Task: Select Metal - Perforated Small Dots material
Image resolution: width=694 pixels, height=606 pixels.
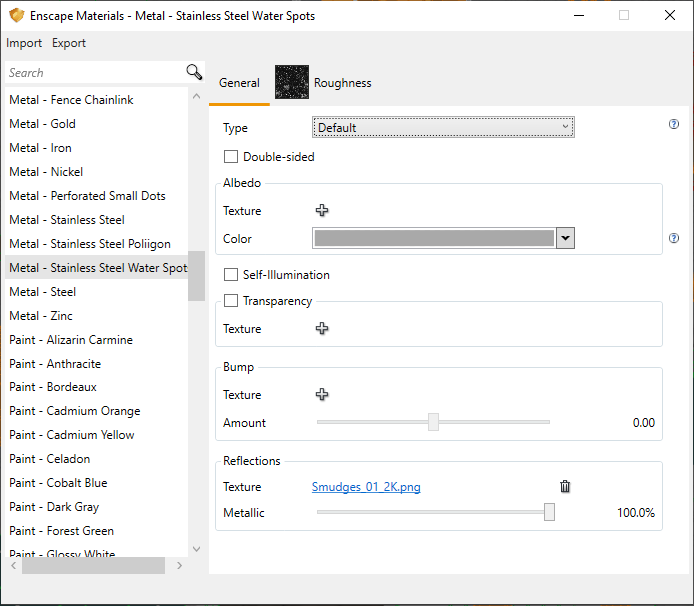Action: coord(96,196)
